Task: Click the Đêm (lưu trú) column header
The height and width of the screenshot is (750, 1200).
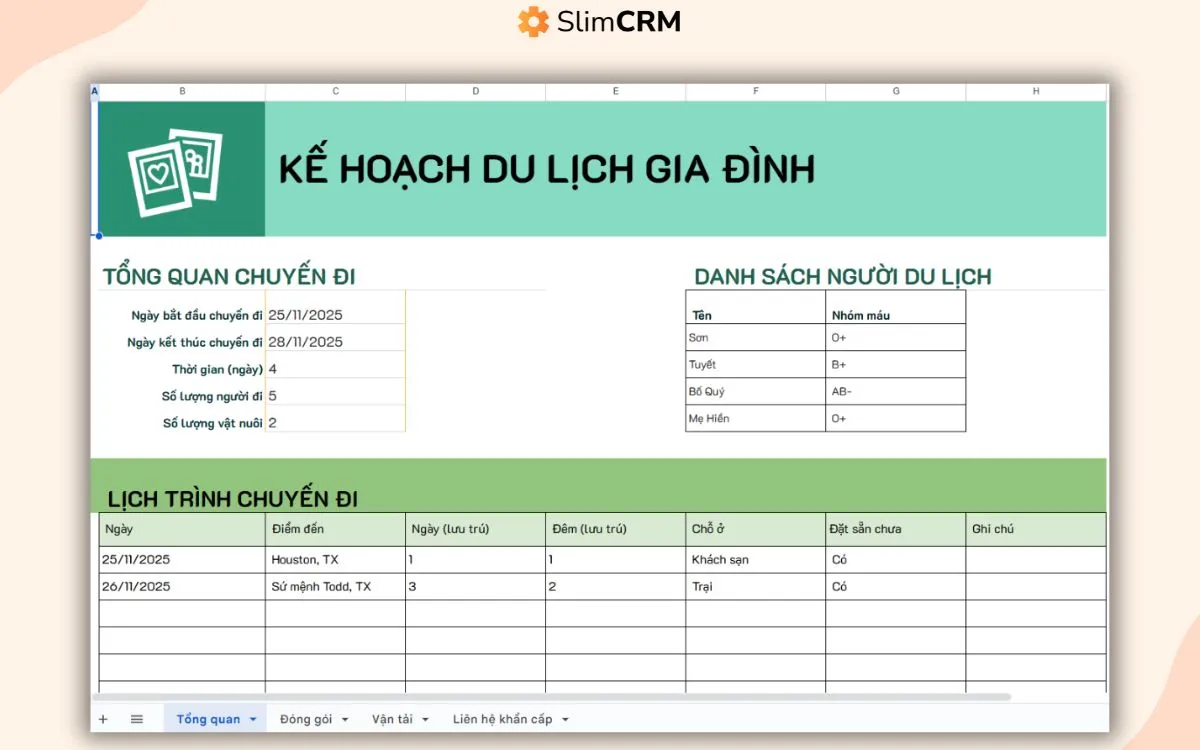Action: pyautogui.click(x=615, y=529)
